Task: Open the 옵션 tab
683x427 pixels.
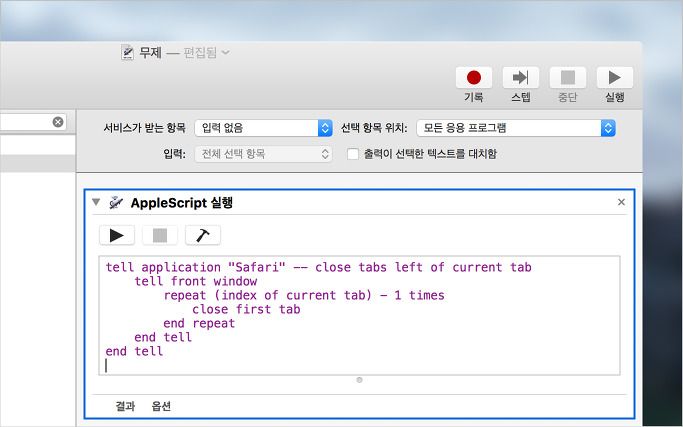Action: (161, 406)
